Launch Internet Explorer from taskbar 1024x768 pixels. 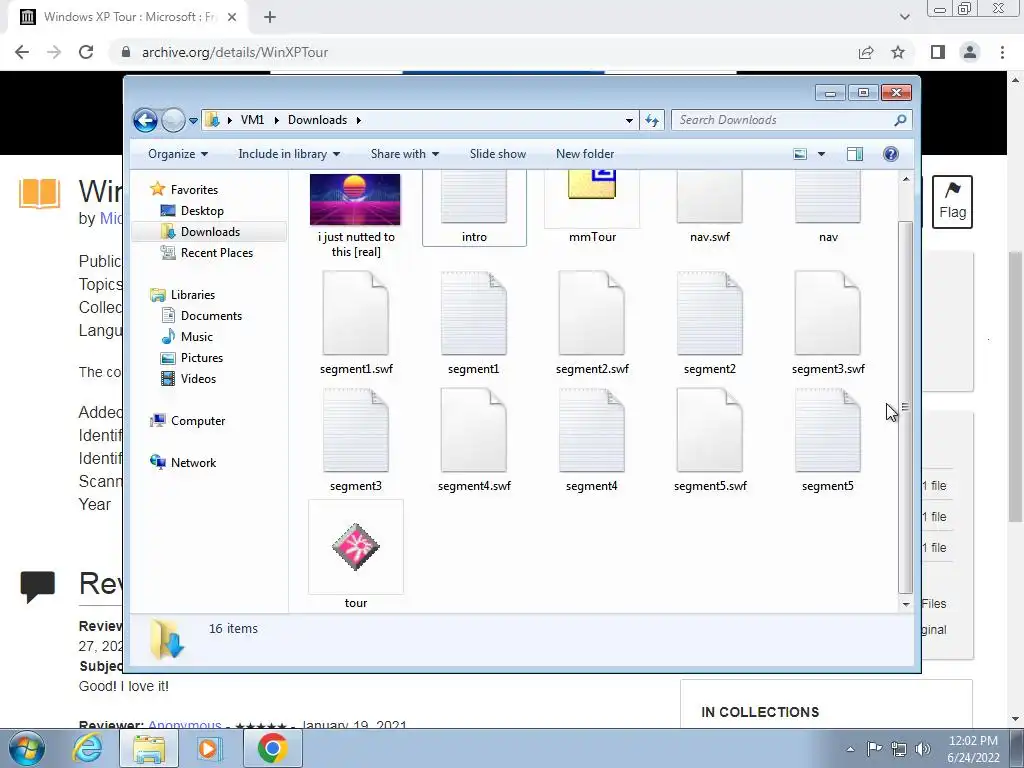[x=88, y=748]
